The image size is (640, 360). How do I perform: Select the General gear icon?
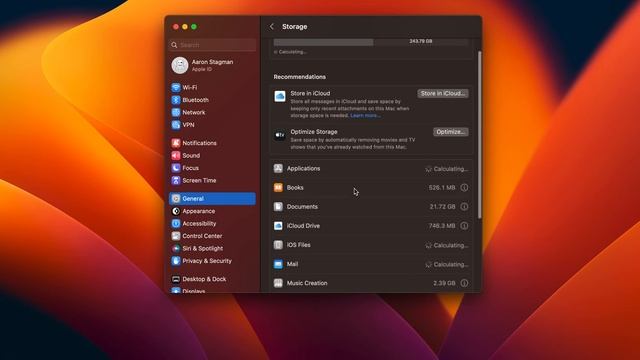(176, 199)
